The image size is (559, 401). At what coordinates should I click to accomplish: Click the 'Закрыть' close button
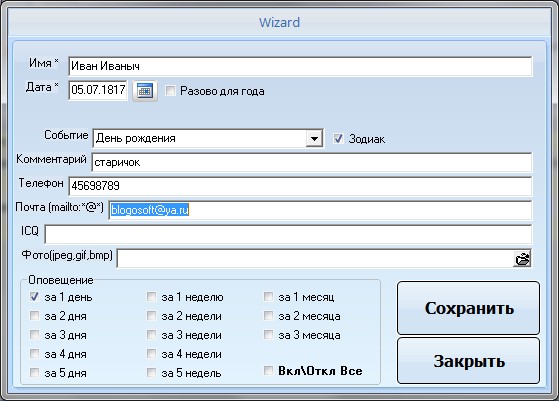(468, 361)
